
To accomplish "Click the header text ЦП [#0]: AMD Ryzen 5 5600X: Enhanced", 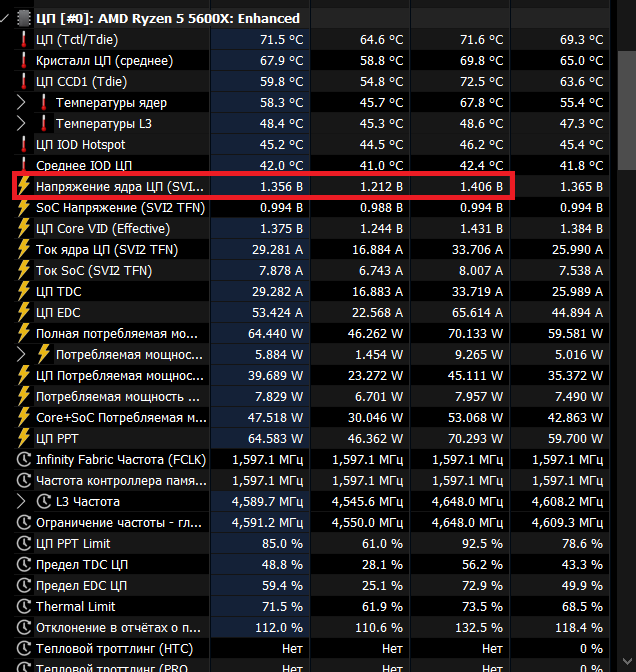I will click(x=168, y=18).
